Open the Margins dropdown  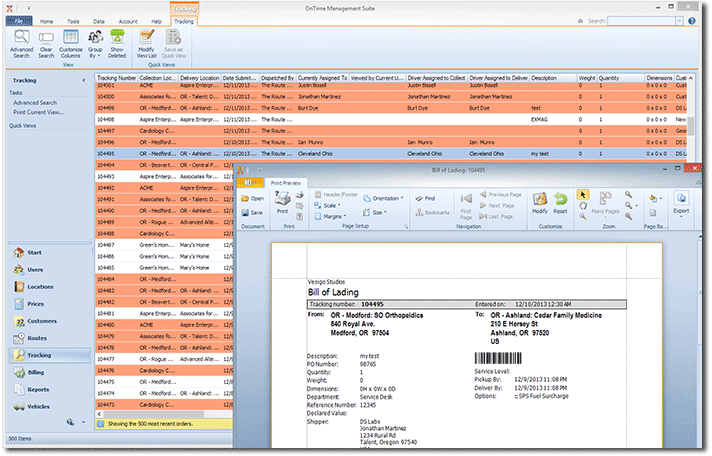pyautogui.click(x=330, y=217)
